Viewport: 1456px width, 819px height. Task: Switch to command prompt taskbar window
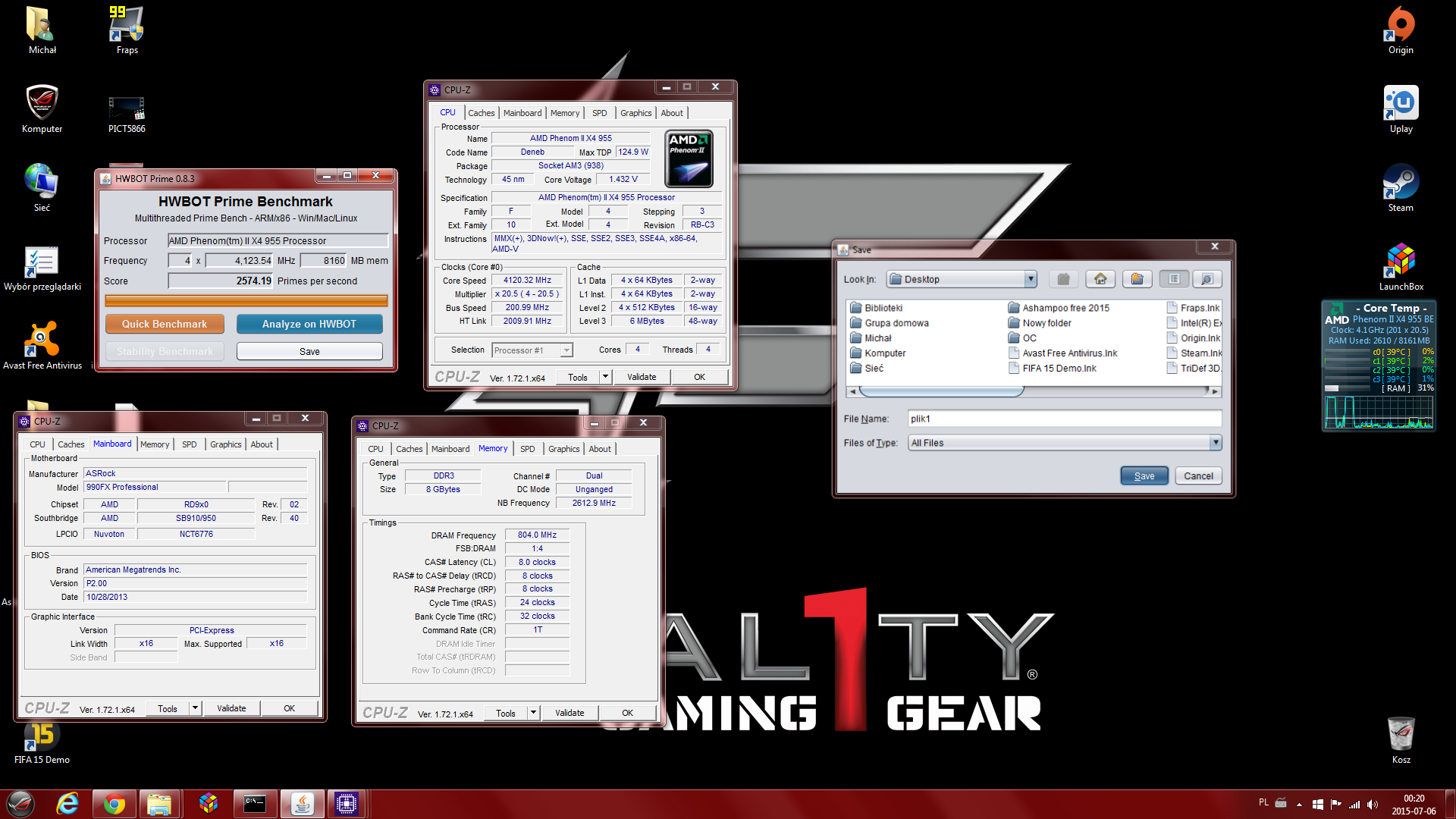(255, 804)
